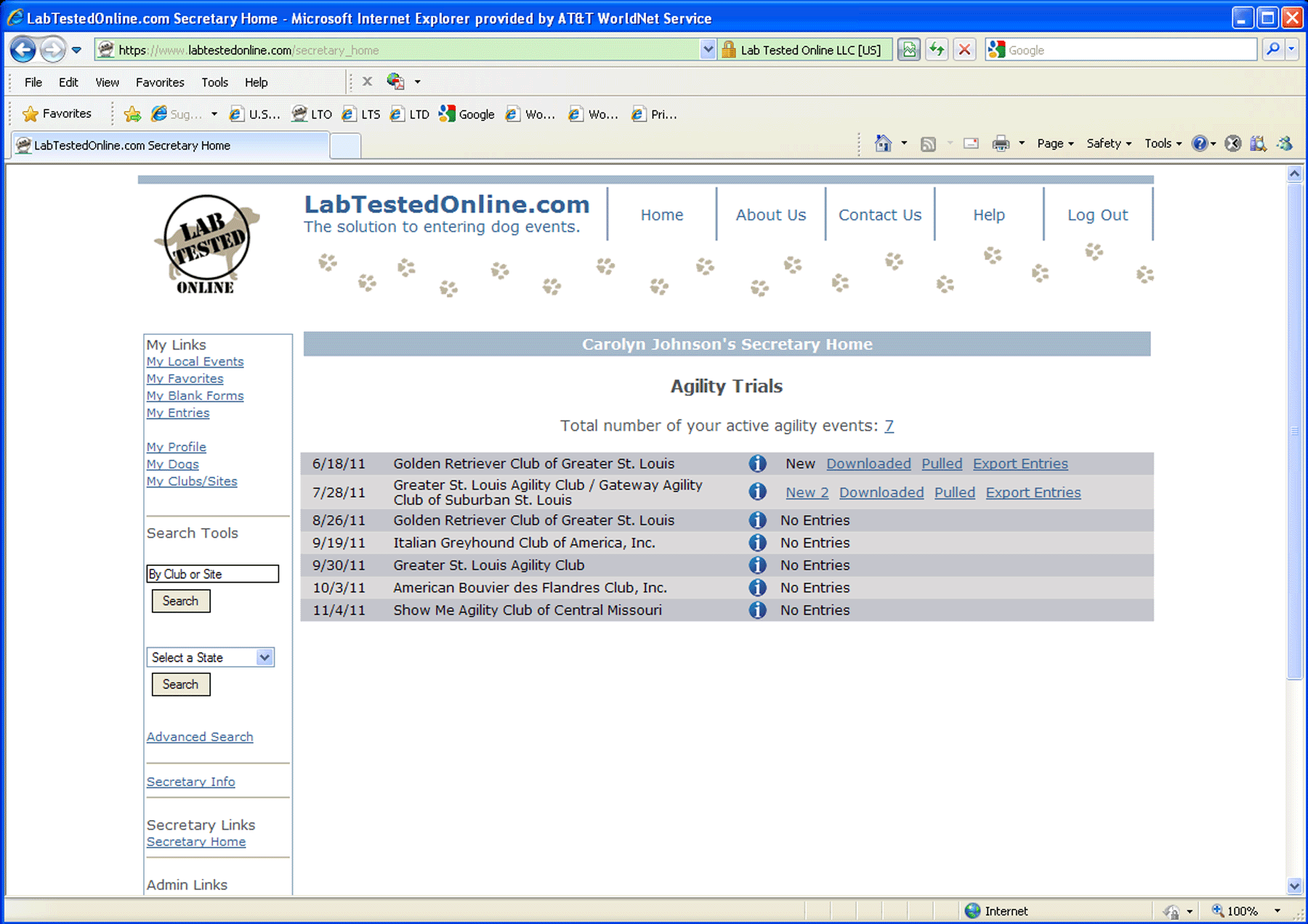This screenshot has width=1308, height=924.
Task: Click the Add to Favorites Bar icon
Action: coord(132,114)
